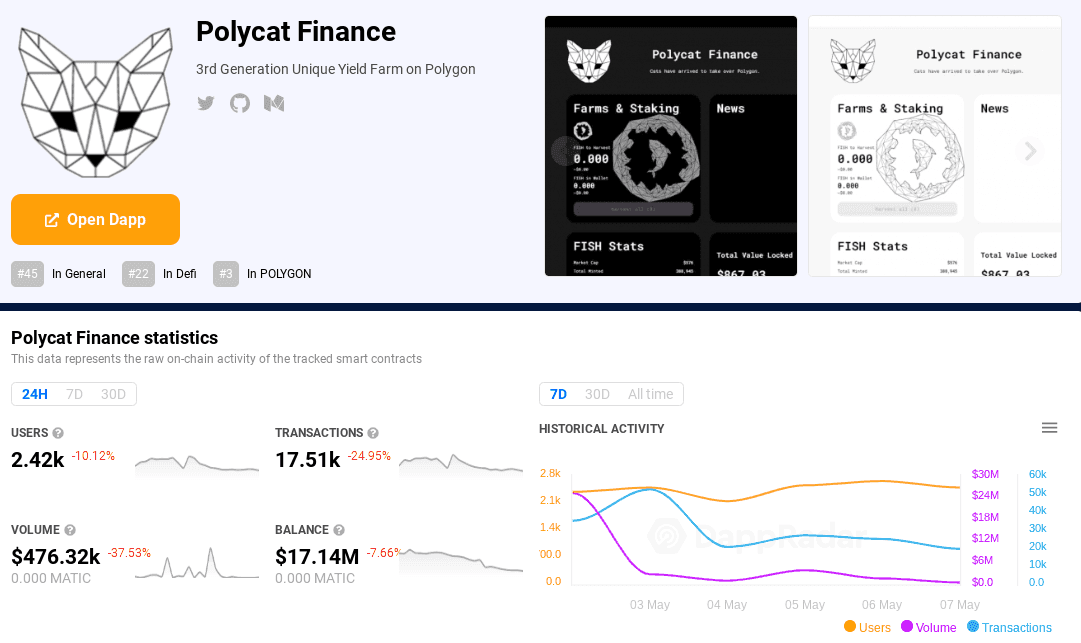Open the Medium blog icon
This screenshot has height=643, width=1081.
(274, 103)
